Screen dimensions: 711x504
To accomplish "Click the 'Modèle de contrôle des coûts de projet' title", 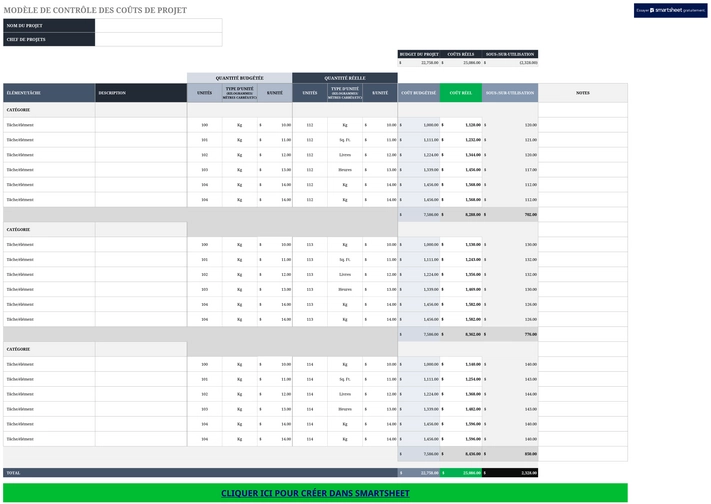I will [95, 10].
